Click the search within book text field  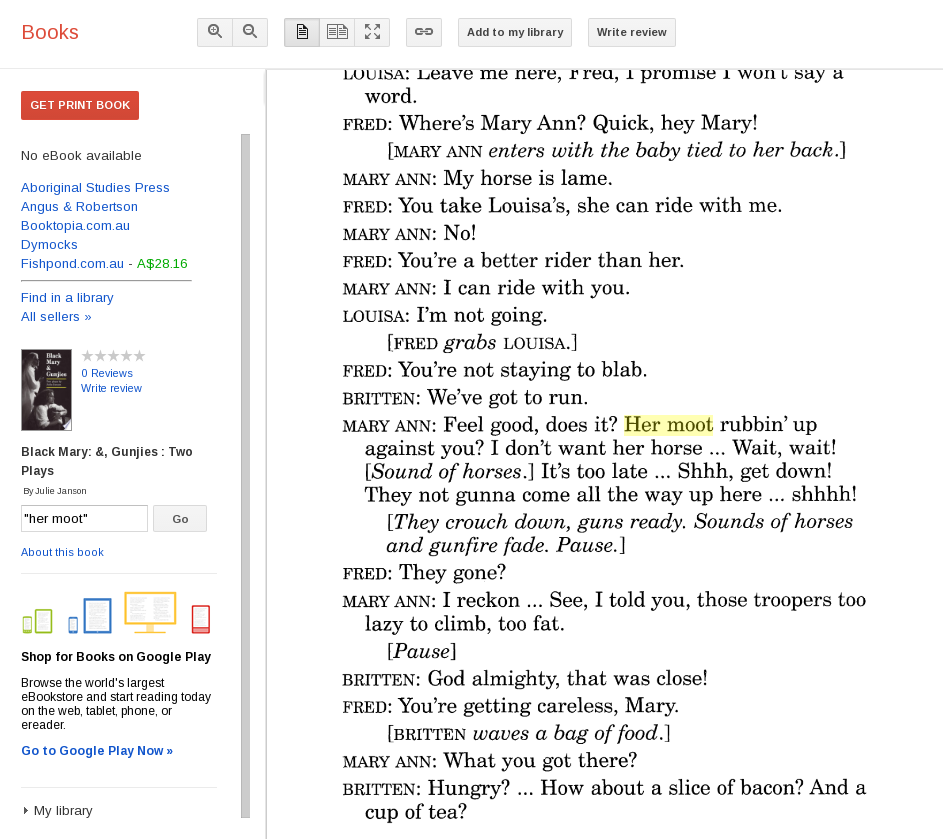(84, 518)
